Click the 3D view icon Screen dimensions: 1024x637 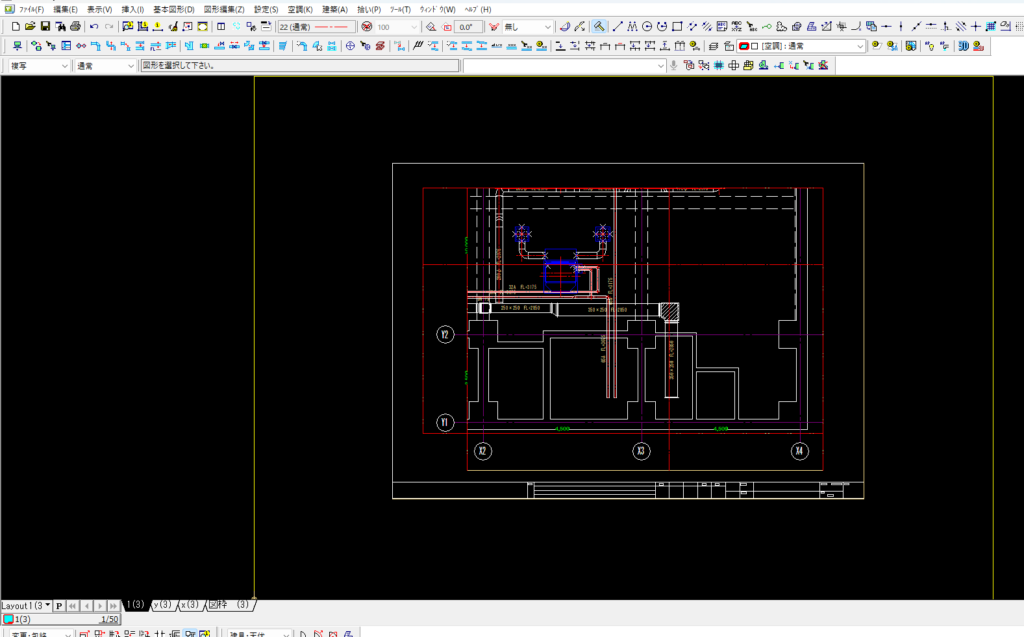964,46
